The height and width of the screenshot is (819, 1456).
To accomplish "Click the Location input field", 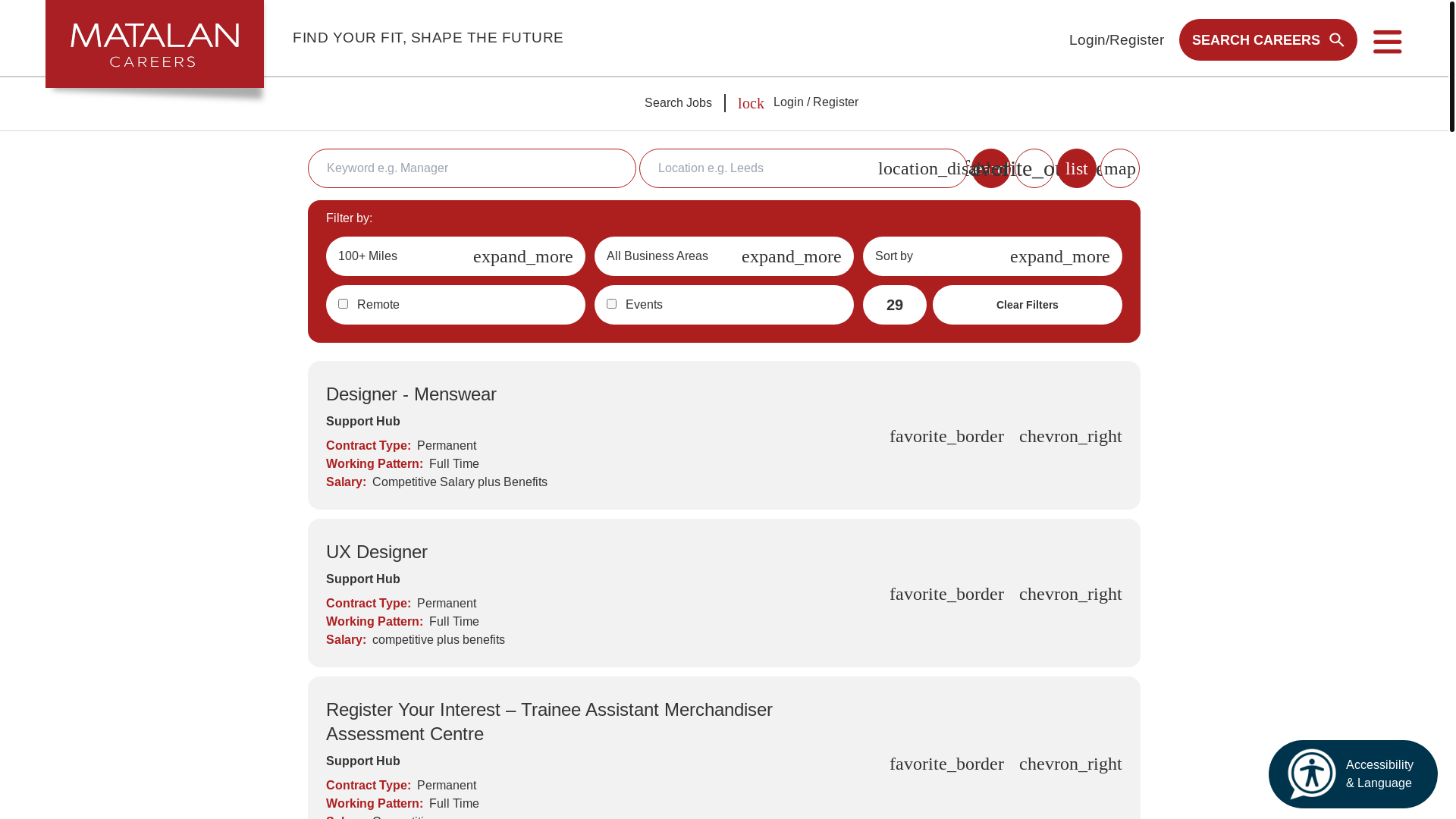I will point(803,168).
